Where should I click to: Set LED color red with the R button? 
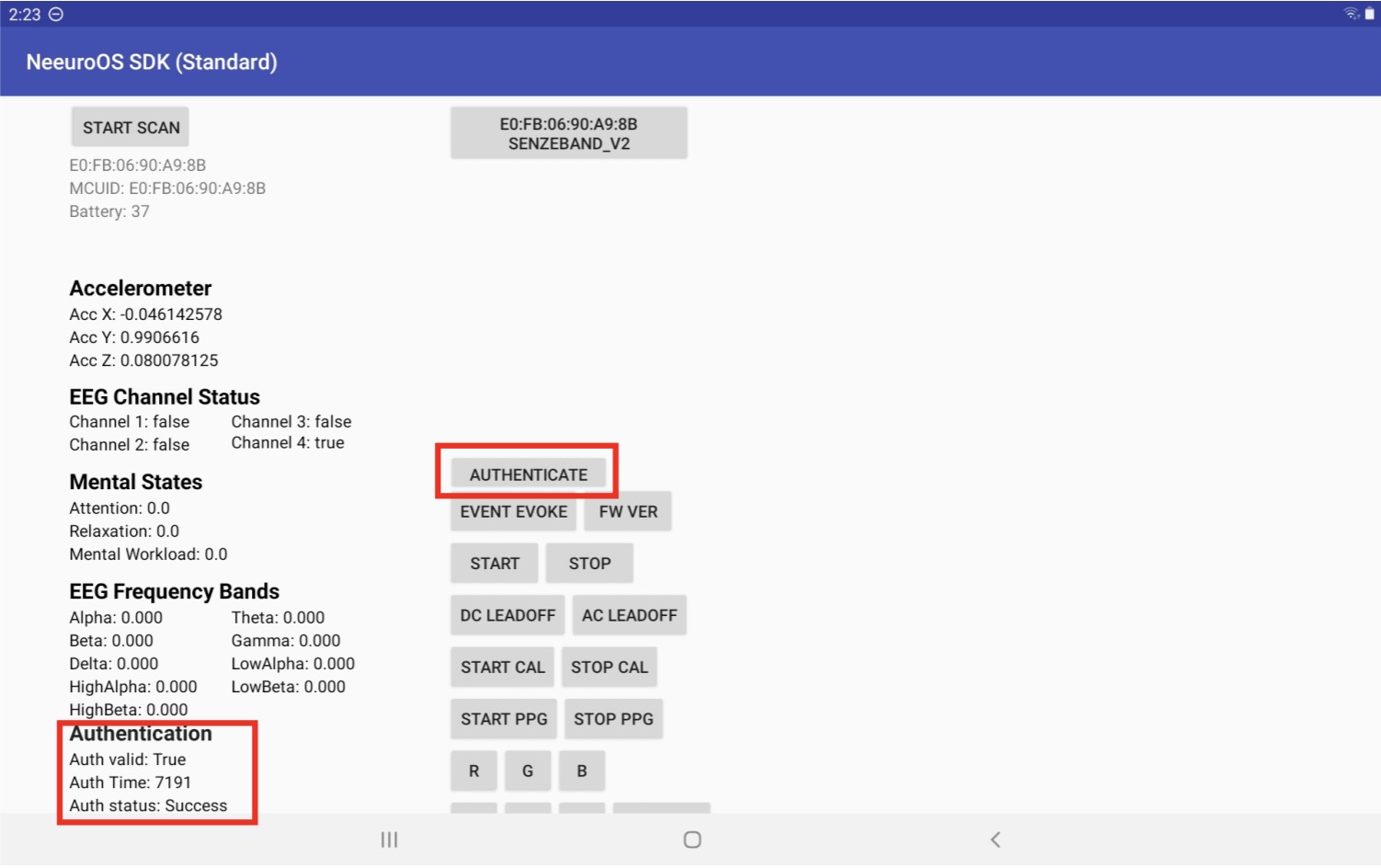coord(474,771)
